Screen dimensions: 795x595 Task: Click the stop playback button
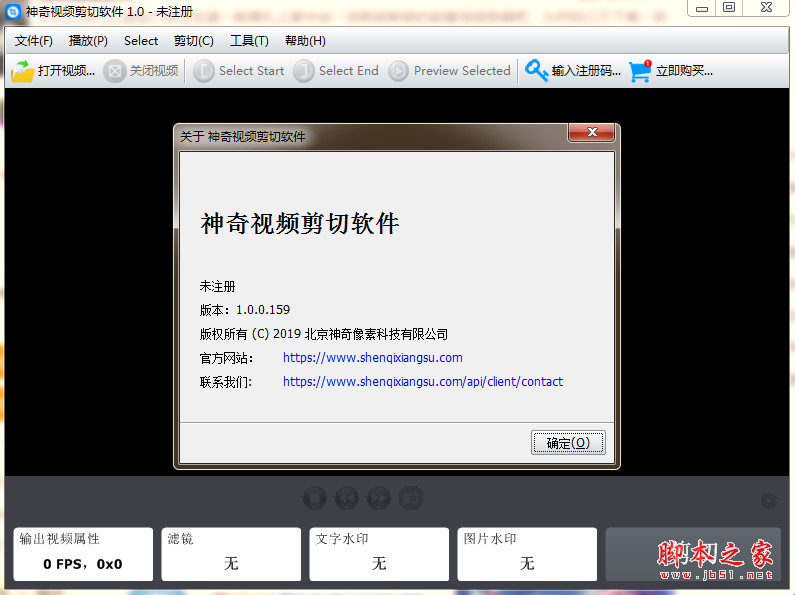point(315,498)
